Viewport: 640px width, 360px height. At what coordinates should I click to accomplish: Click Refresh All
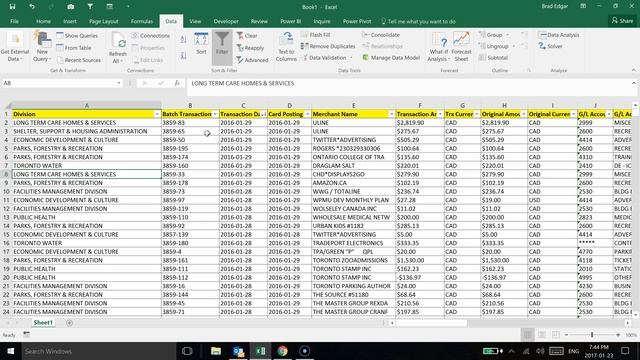coord(118,48)
